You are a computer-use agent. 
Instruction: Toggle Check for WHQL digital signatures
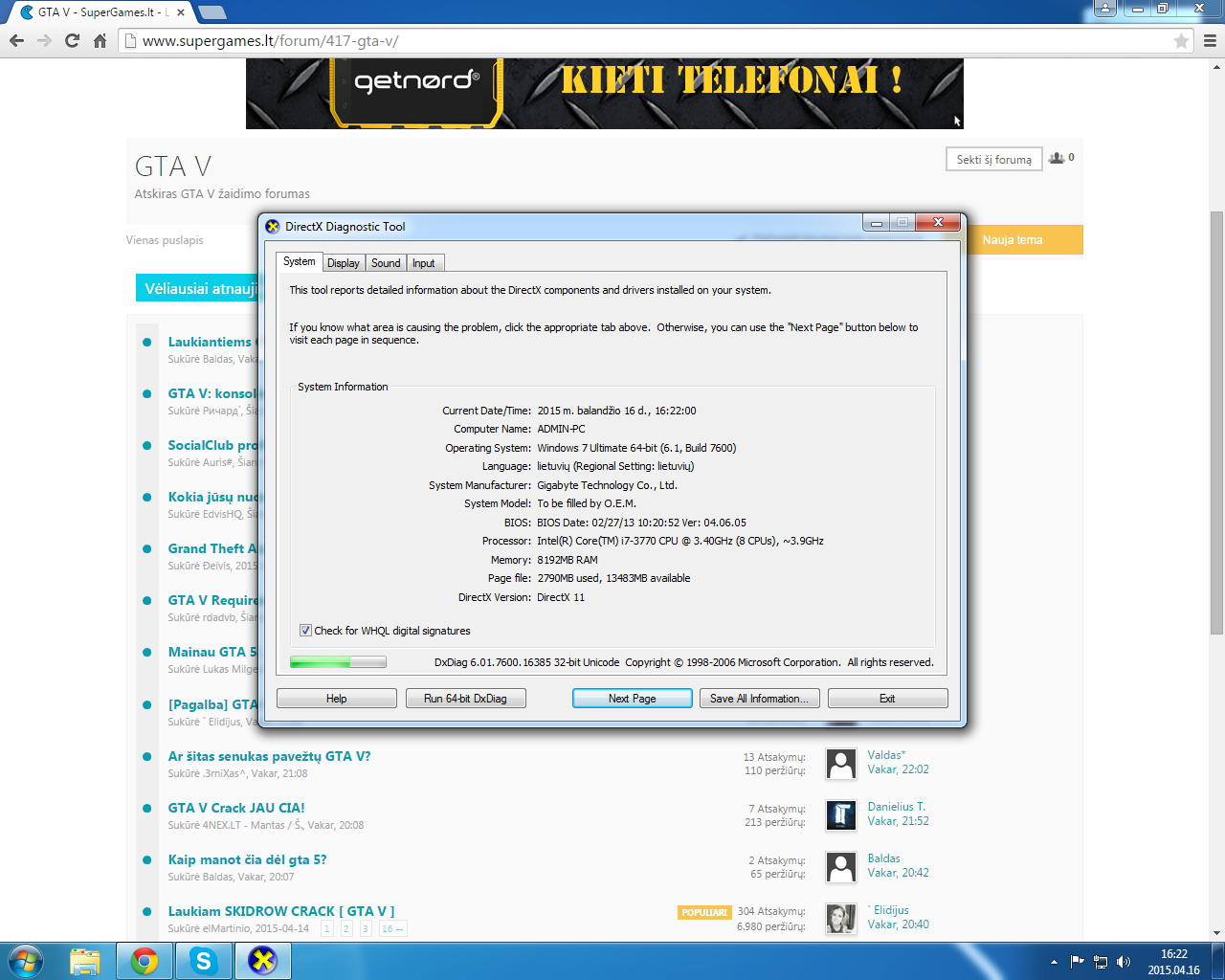point(305,631)
